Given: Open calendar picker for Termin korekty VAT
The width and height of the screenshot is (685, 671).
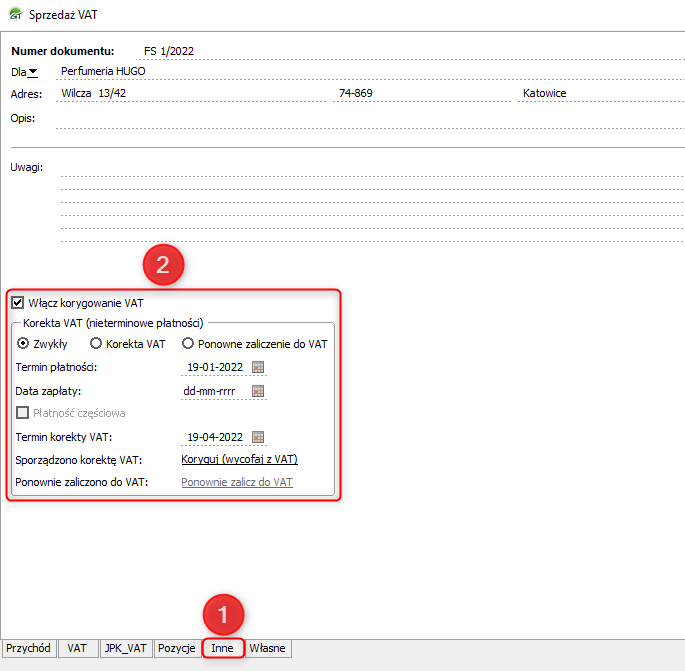Looking at the screenshot, I should [x=258, y=437].
